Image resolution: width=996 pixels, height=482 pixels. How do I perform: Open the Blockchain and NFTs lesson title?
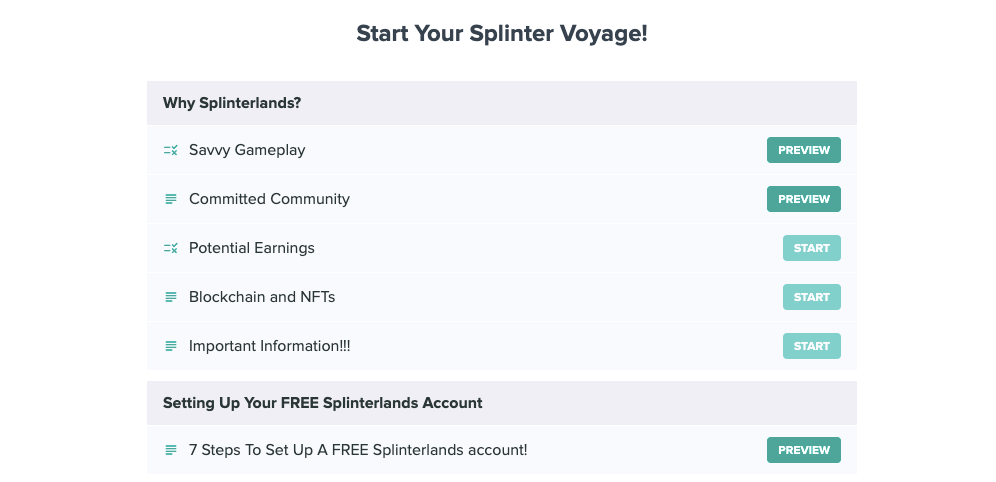pyautogui.click(x=262, y=297)
